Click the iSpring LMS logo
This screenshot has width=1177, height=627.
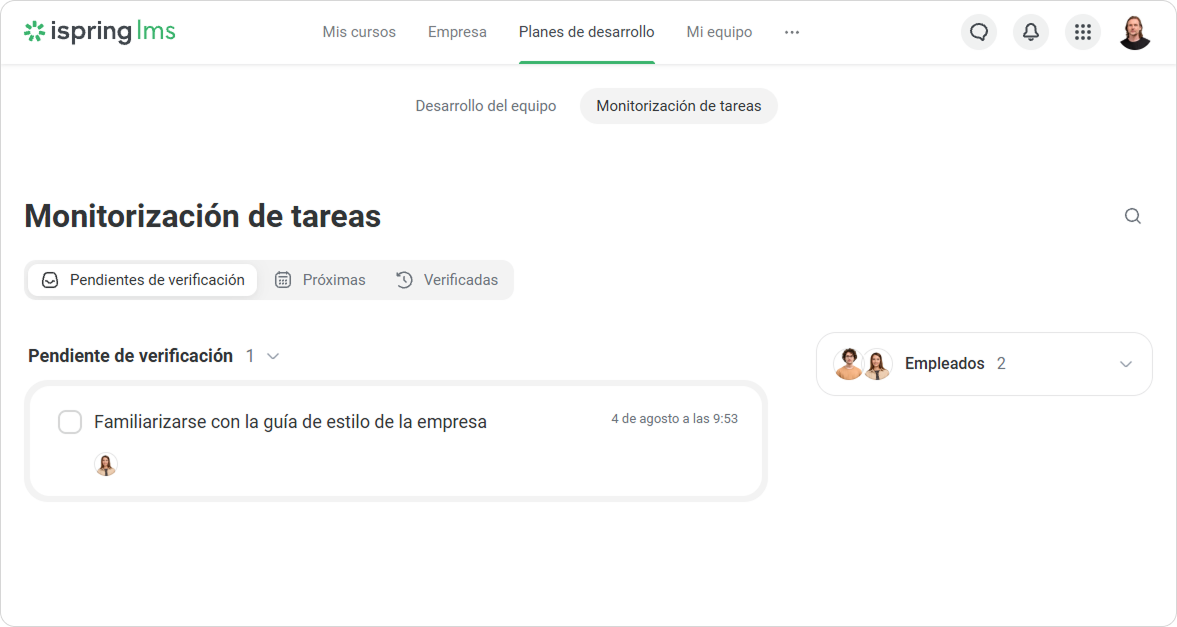coord(100,32)
